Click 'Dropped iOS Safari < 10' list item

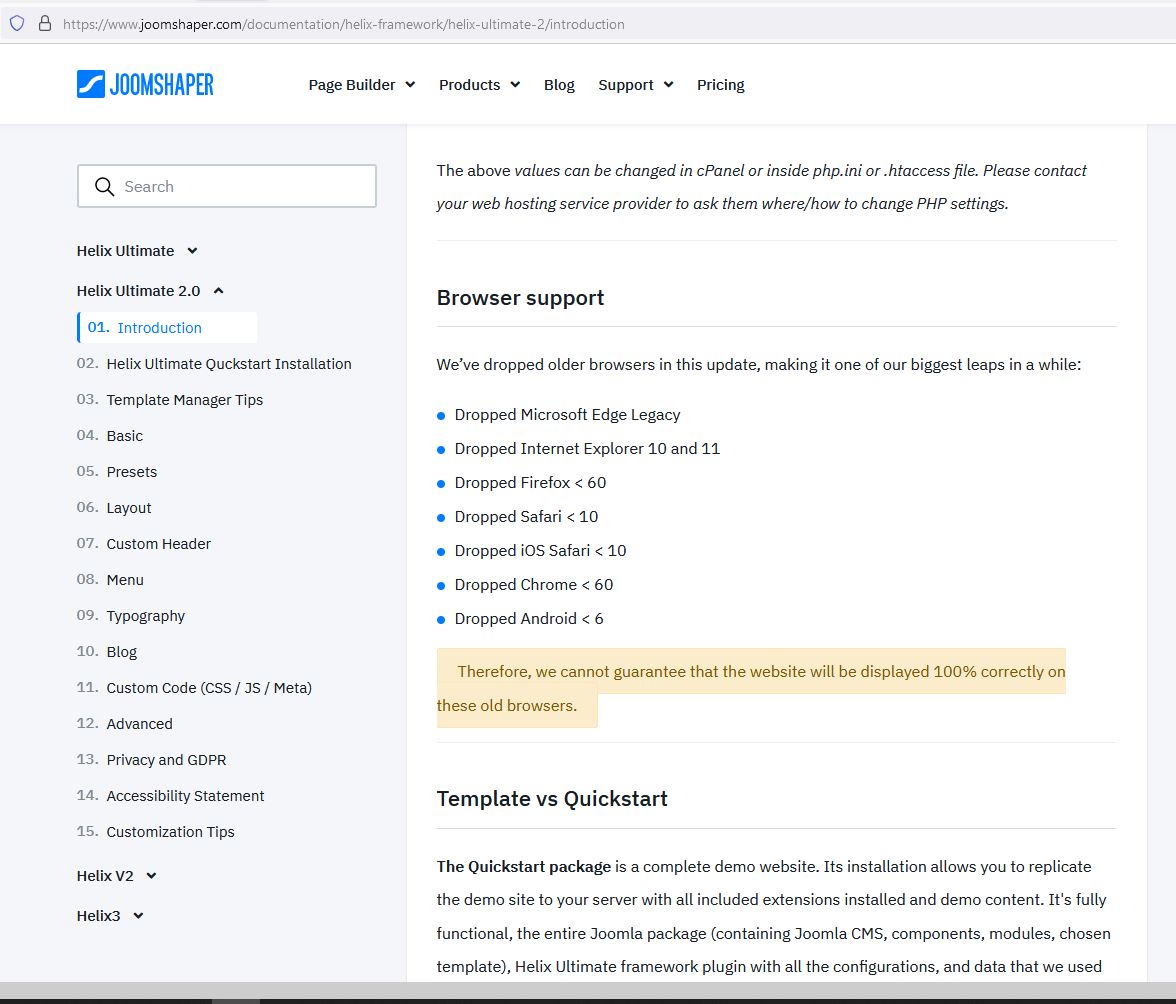click(x=540, y=550)
